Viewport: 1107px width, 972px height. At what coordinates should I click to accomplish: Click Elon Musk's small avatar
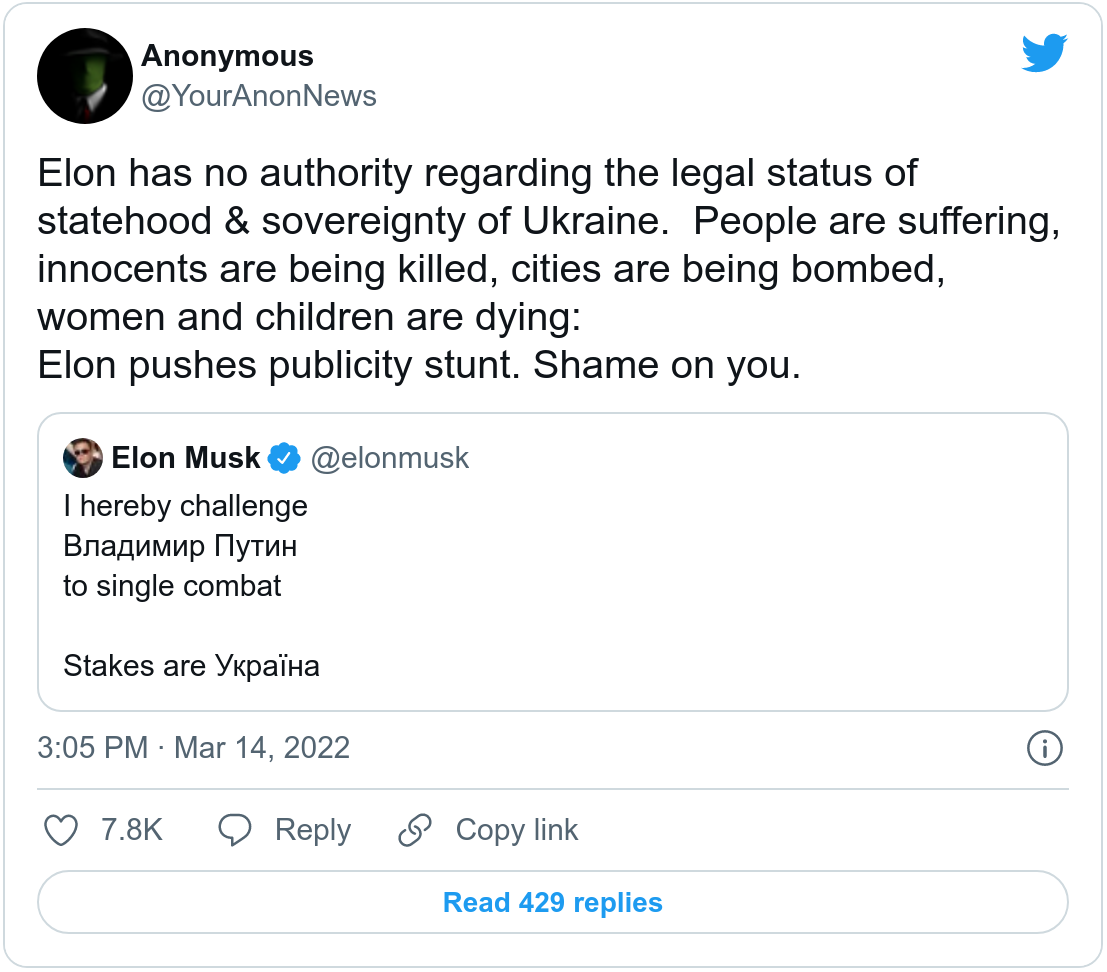[83, 458]
